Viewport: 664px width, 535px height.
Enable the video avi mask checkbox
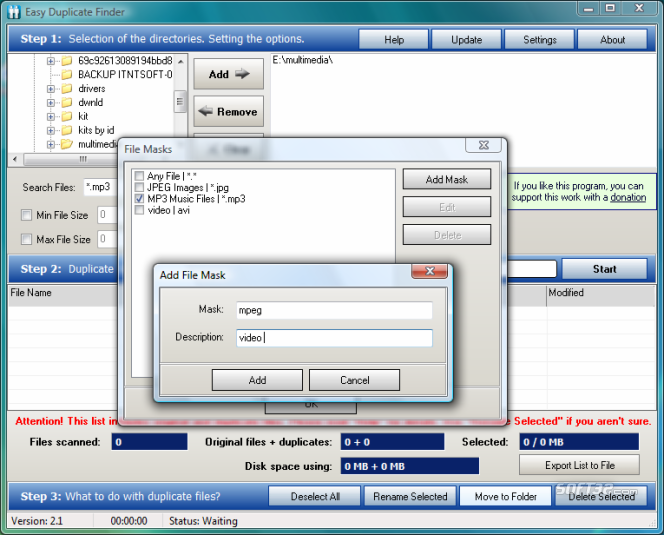(x=139, y=210)
